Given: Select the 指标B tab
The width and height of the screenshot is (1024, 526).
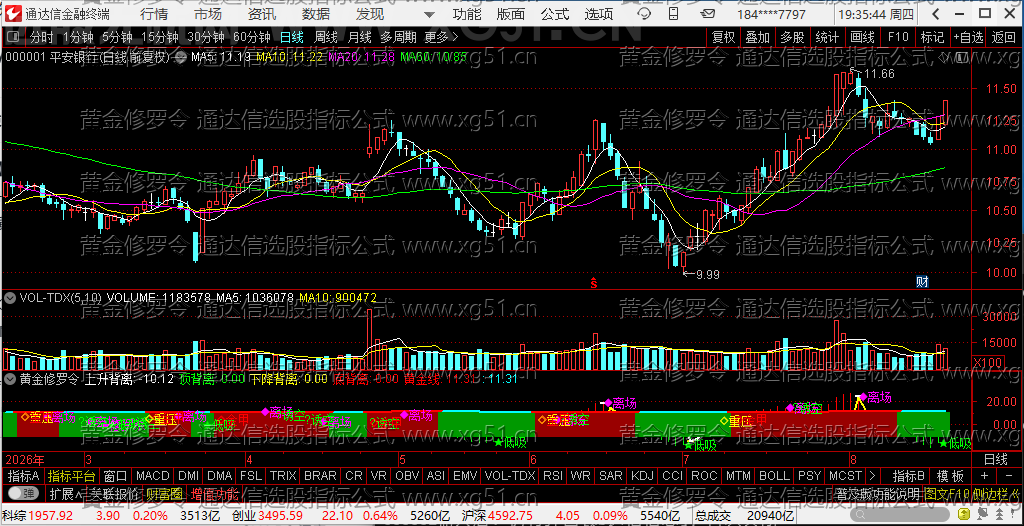Looking at the screenshot, I should [x=908, y=476].
